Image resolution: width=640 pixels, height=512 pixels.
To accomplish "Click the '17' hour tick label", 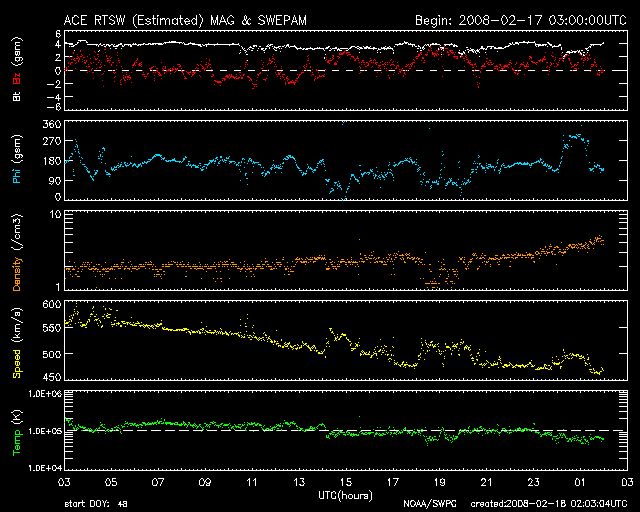I will point(393,483).
